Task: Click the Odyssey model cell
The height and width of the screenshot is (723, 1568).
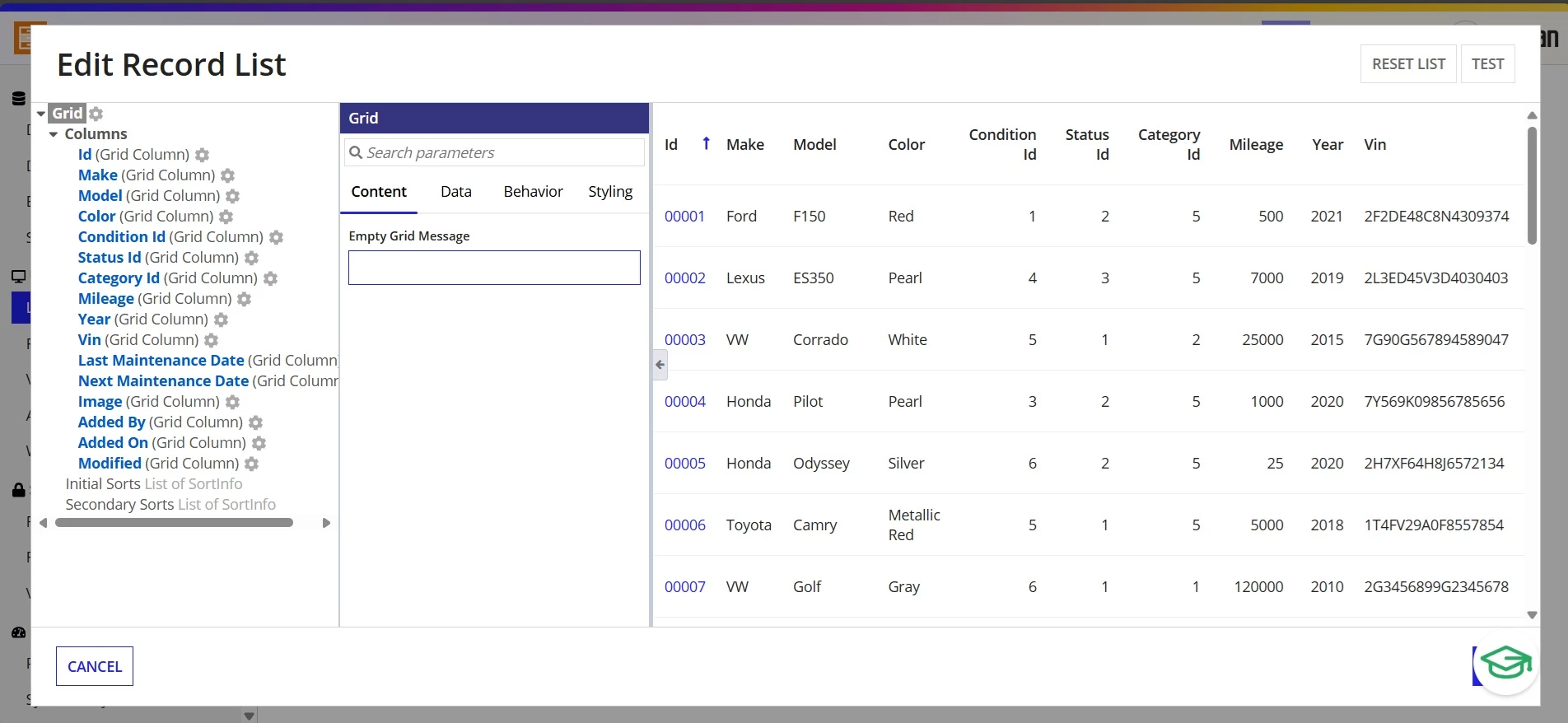Action: click(821, 464)
